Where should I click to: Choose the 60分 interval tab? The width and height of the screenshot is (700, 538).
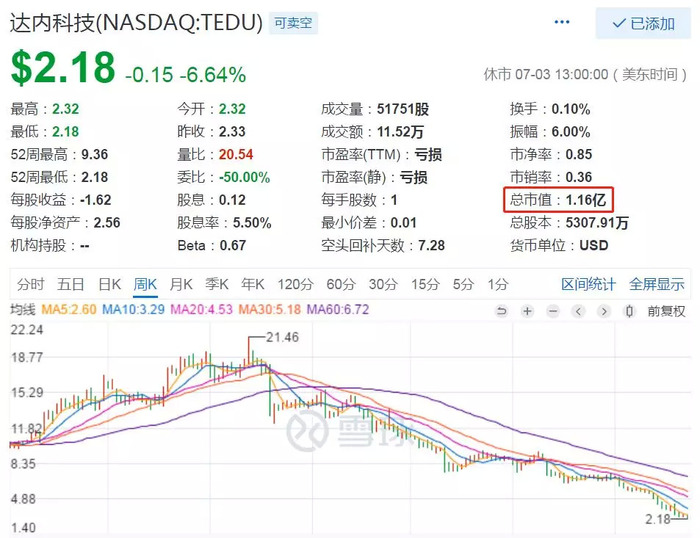click(x=341, y=284)
